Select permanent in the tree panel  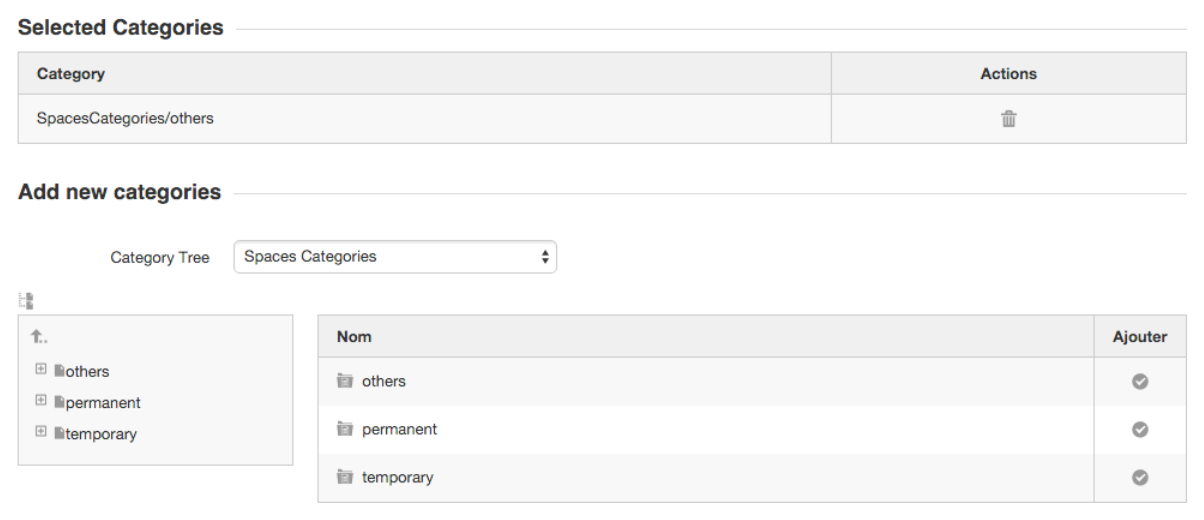tap(103, 403)
